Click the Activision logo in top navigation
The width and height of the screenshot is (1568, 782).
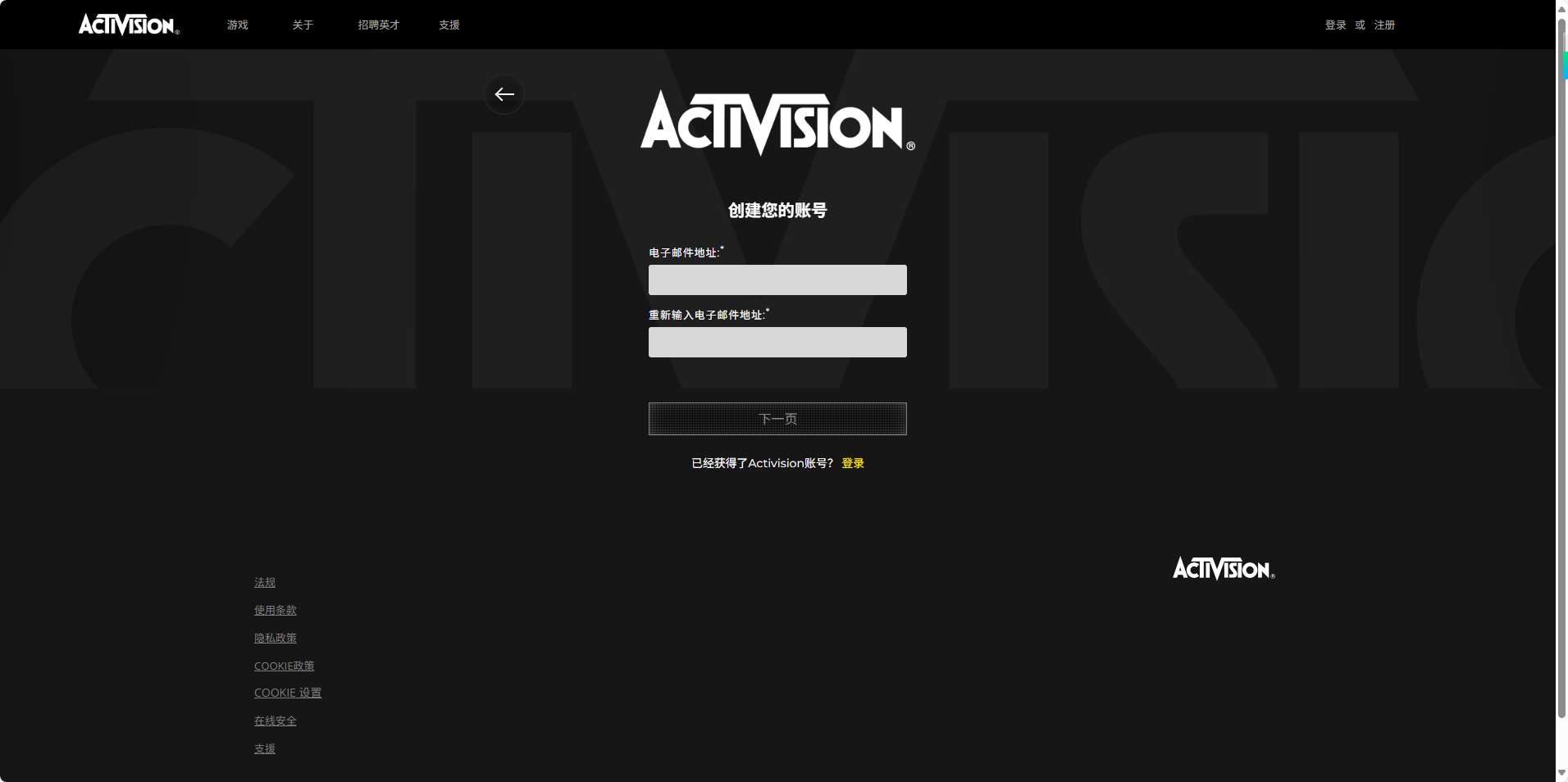129,25
